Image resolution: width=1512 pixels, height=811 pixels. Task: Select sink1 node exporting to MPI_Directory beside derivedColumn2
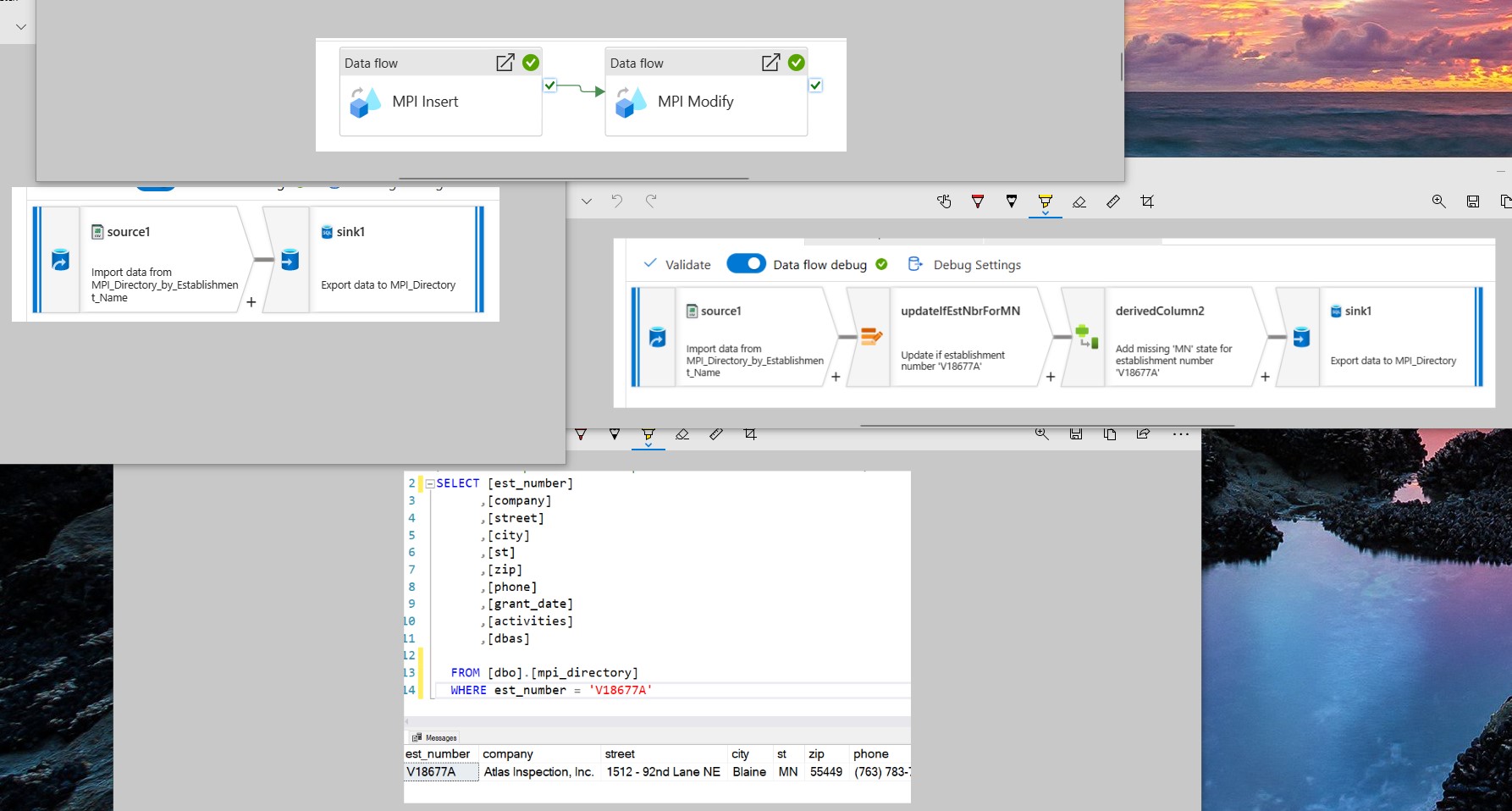point(1380,337)
